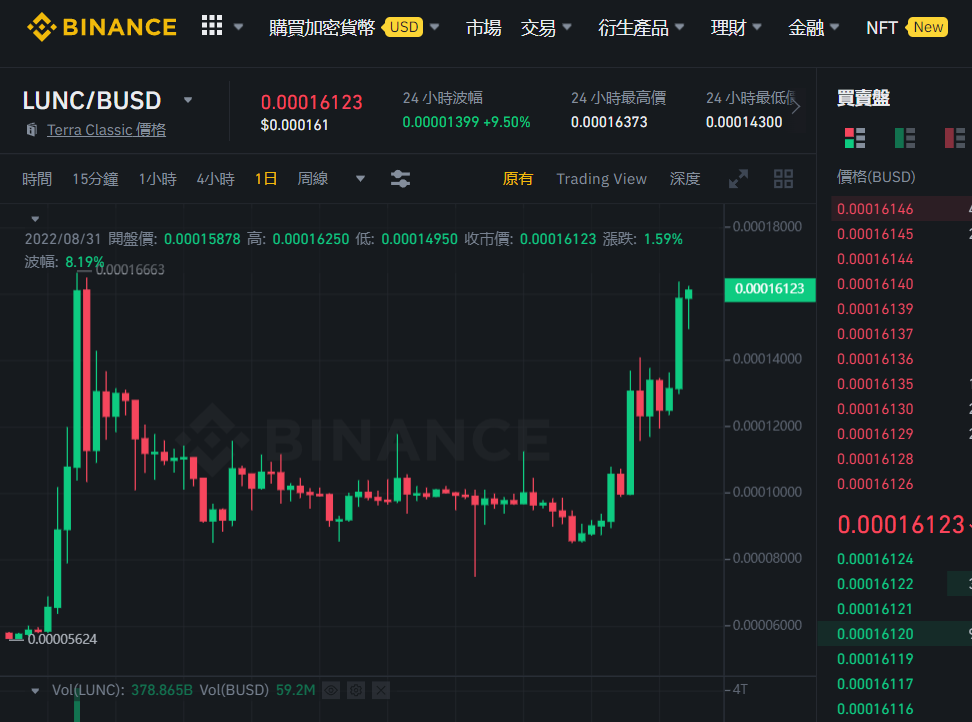Select ask price 0.00016135
Screen dimensions: 972x722
coord(875,384)
